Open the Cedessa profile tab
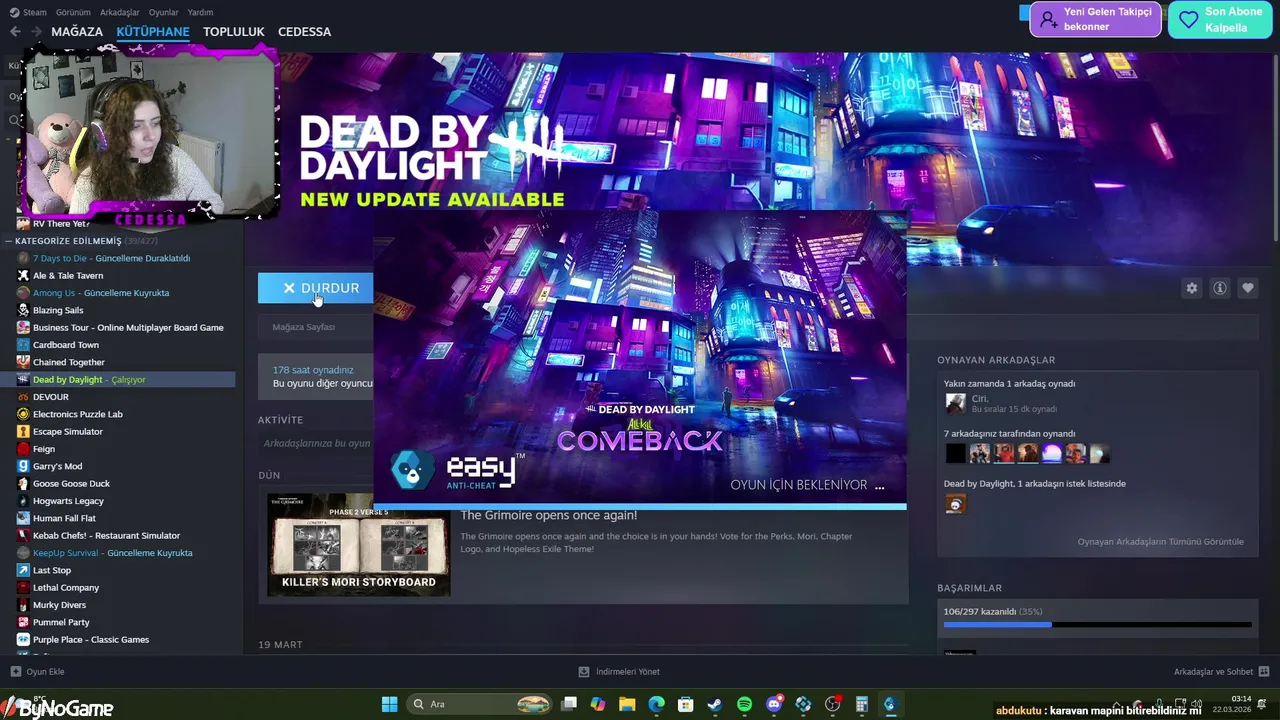This screenshot has width=1280, height=720. (304, 31)
